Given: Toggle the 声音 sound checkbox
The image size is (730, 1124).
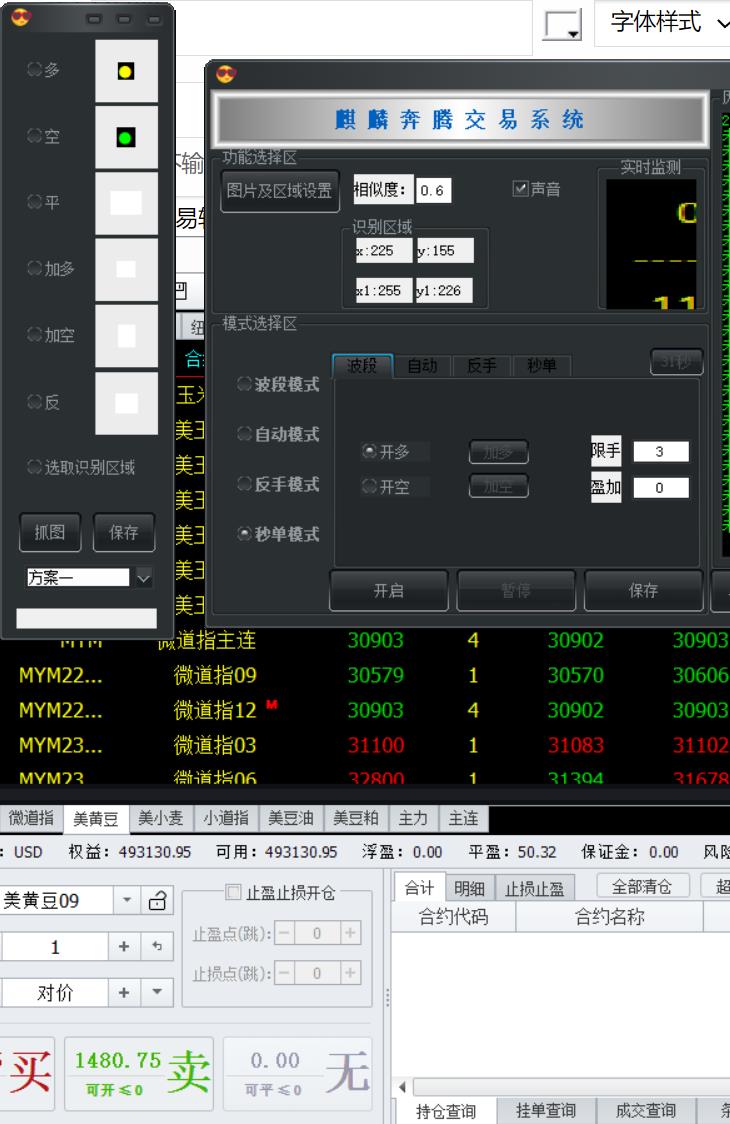Looking at the screenshot, I should (520, 189).
